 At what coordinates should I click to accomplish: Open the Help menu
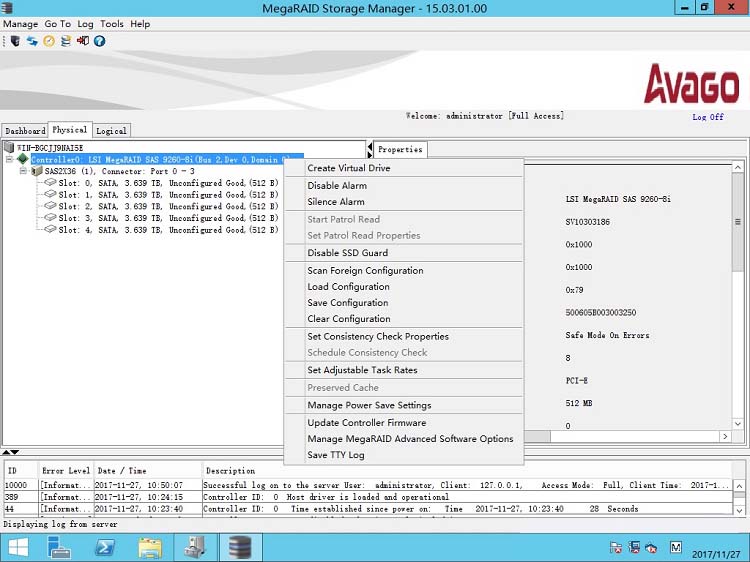pos(140,24)
